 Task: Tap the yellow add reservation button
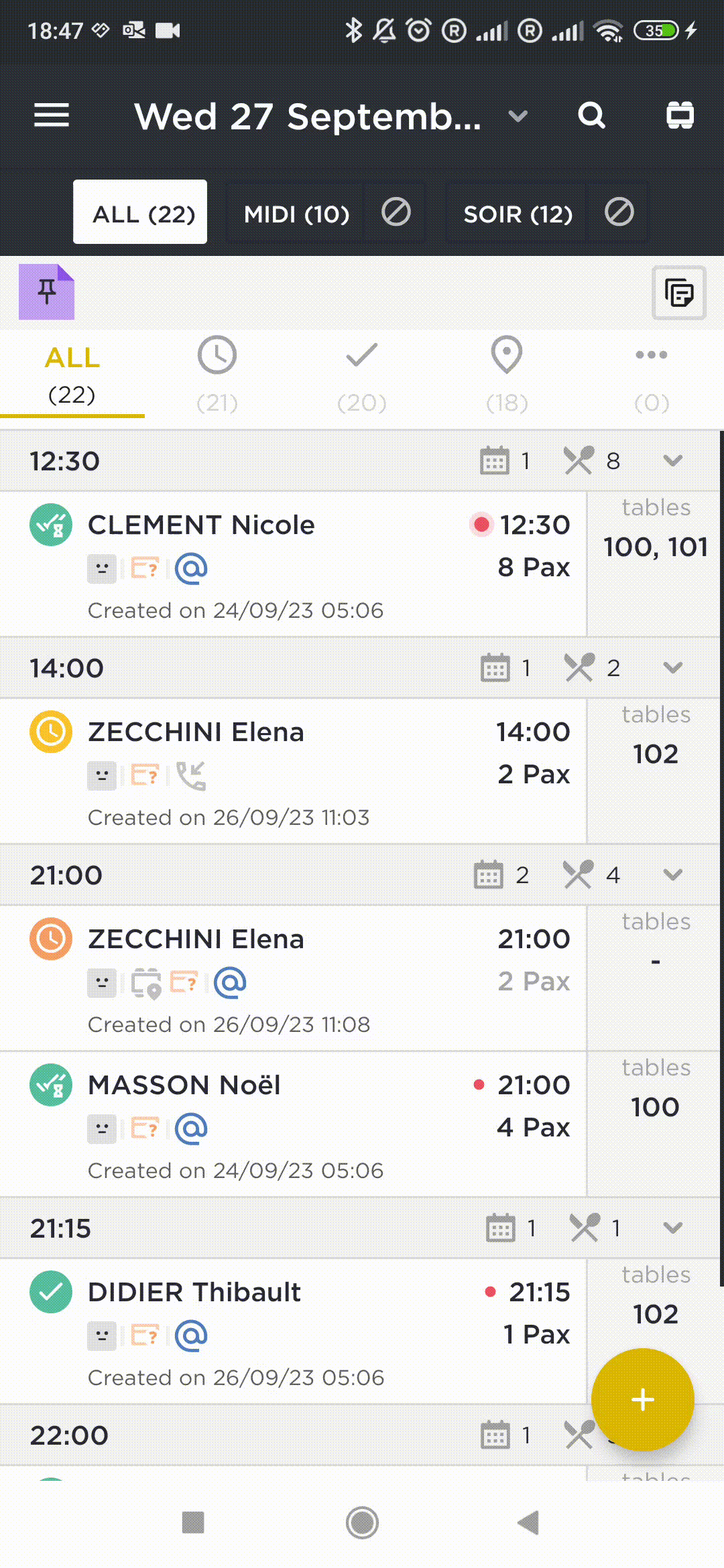642,1399
